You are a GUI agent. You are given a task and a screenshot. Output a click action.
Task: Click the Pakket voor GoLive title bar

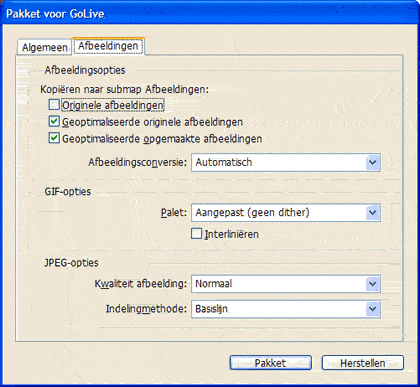pos(210,14)
